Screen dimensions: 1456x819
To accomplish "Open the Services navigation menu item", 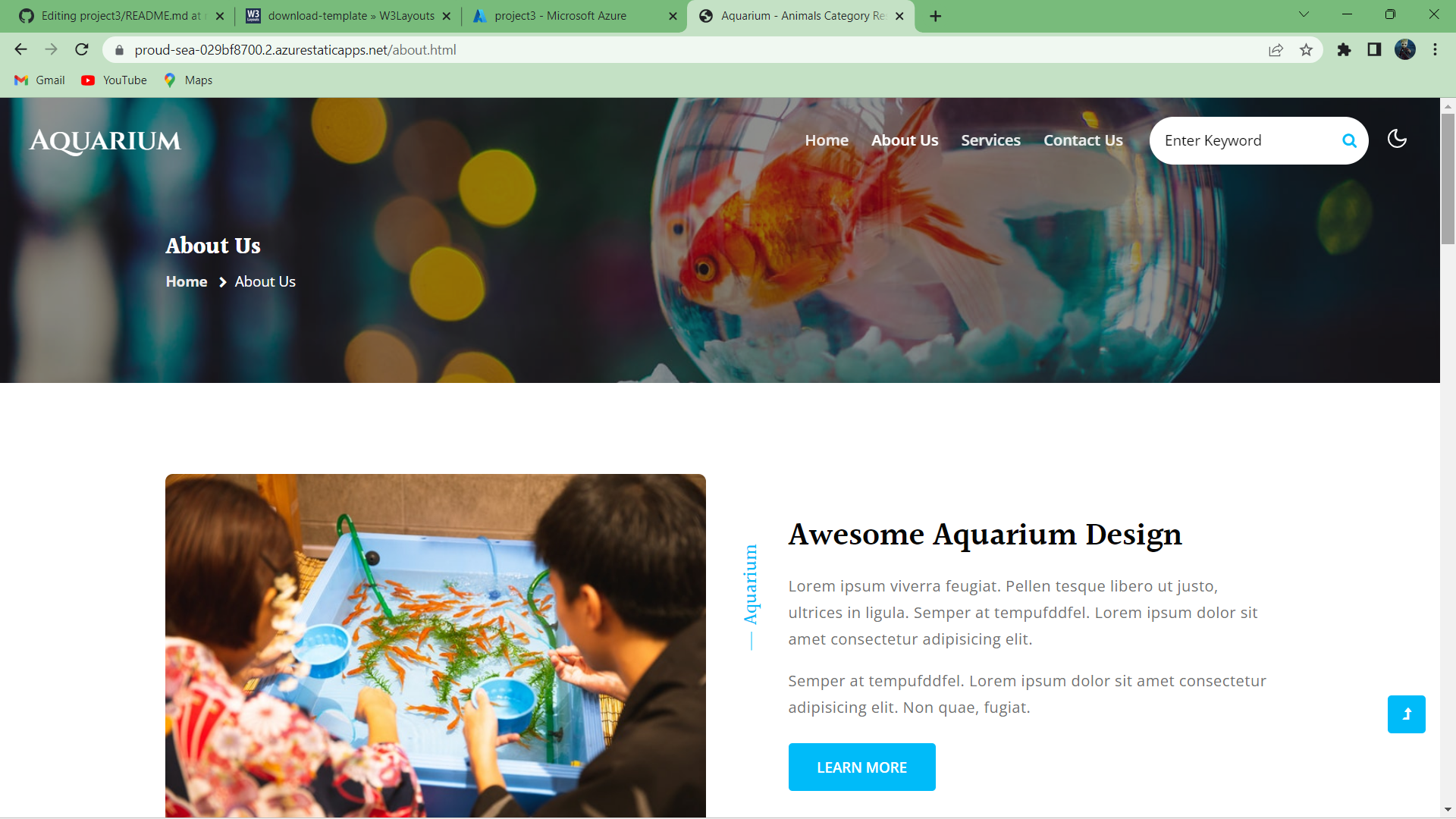I will coord(990,140).
